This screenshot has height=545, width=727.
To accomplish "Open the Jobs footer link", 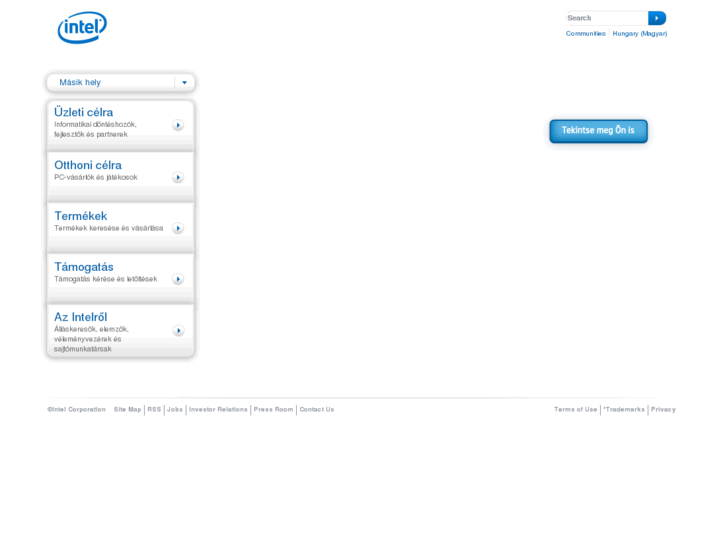I will click(x=175, y=410).
